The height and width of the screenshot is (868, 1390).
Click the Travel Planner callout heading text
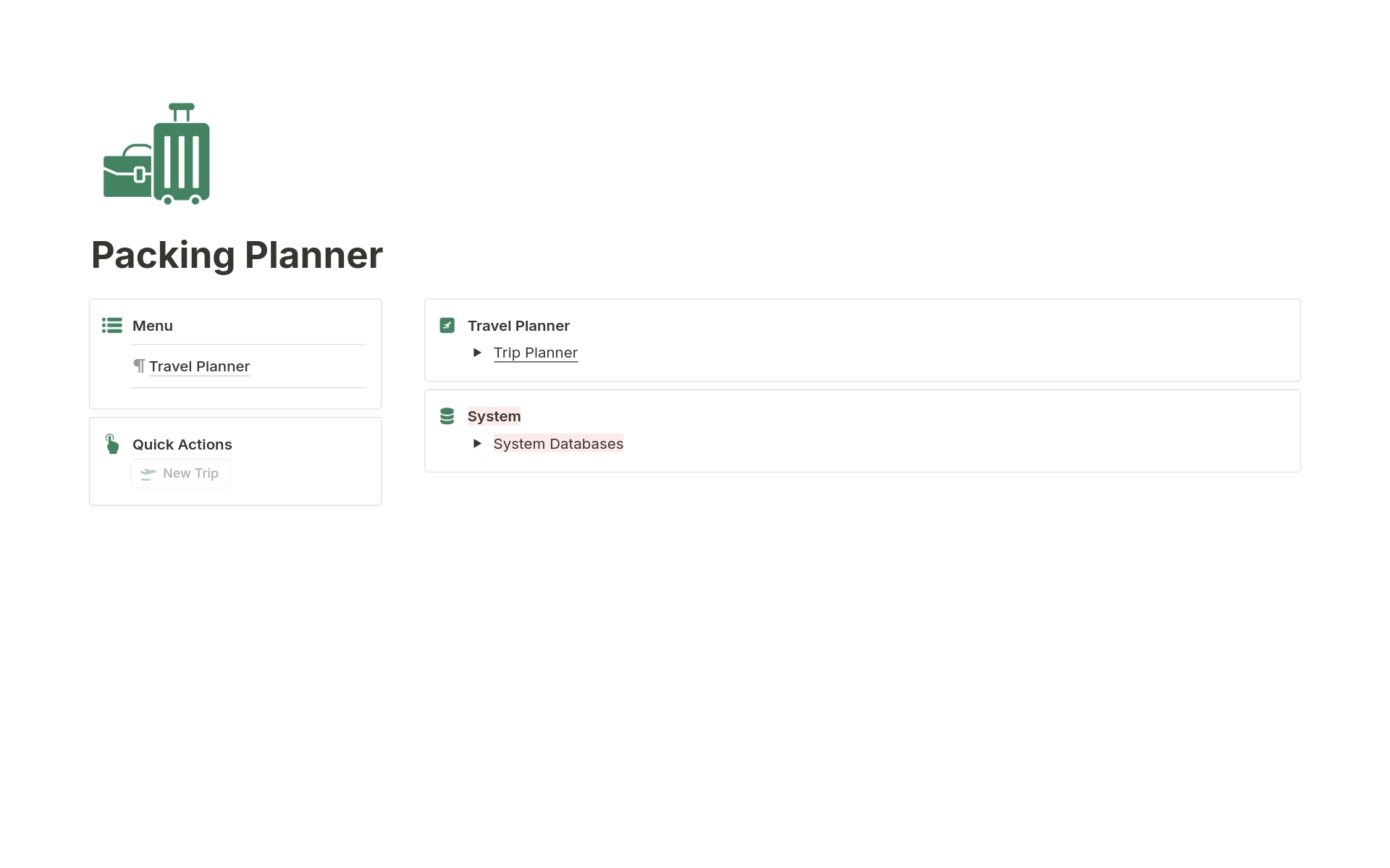coord(518,325)
